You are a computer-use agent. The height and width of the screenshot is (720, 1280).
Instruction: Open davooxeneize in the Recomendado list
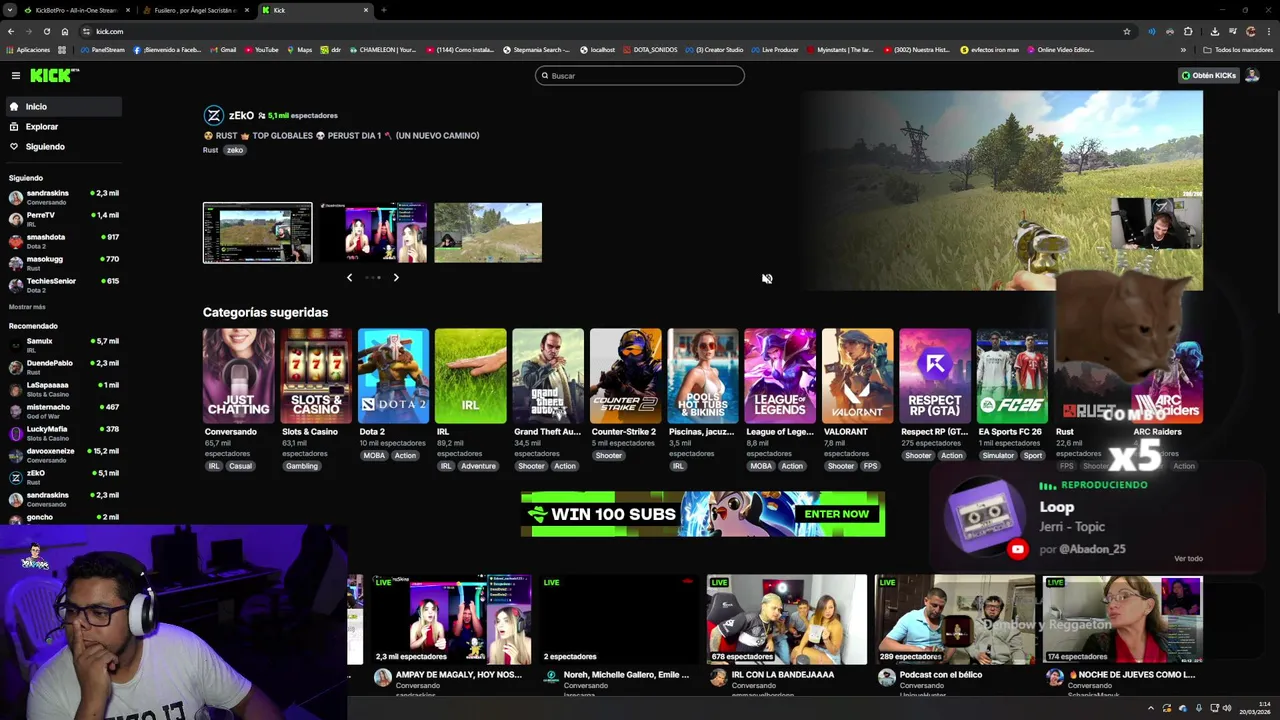pyautogui.click(x=62, y=455)
